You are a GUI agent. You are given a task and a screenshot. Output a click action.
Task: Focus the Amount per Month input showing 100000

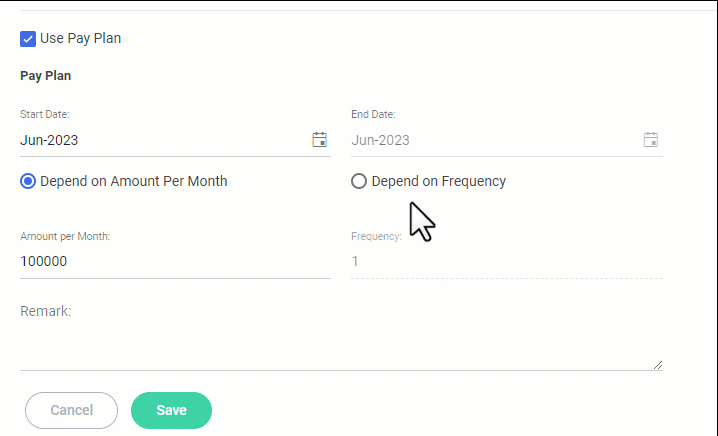[170, 261]
